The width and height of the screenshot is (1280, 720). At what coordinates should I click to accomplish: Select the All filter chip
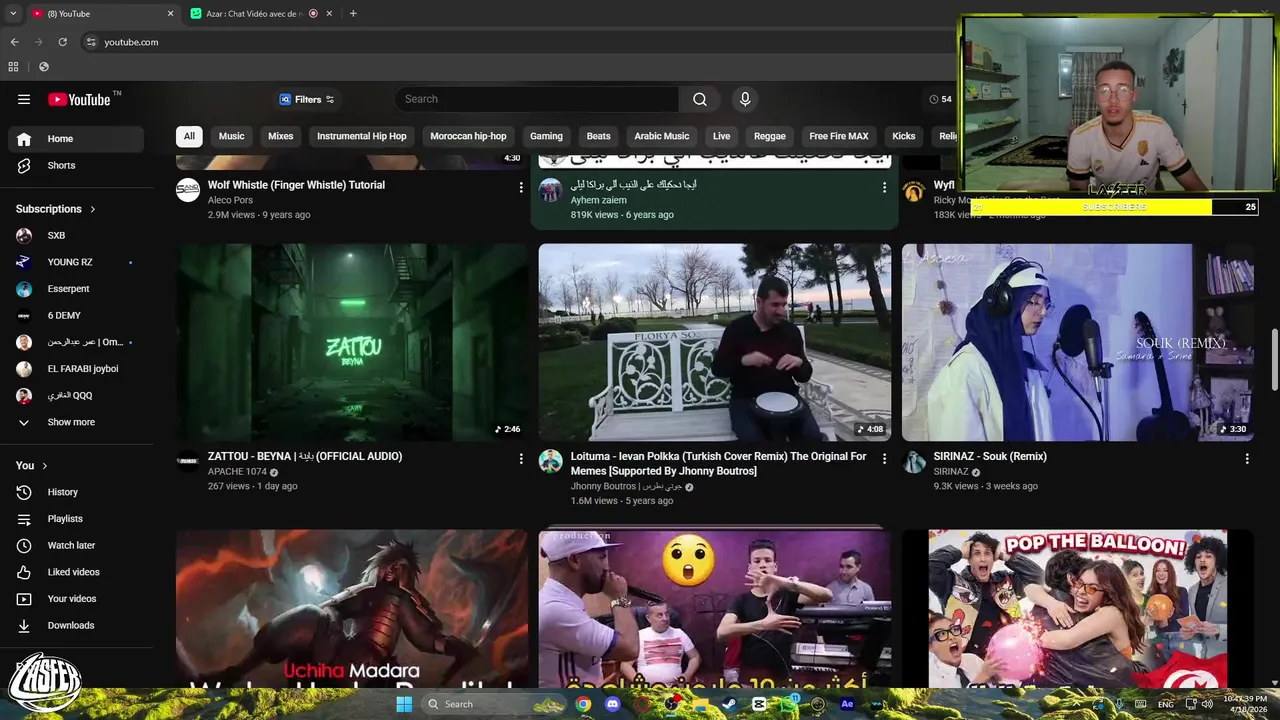(x=189, y=136)
